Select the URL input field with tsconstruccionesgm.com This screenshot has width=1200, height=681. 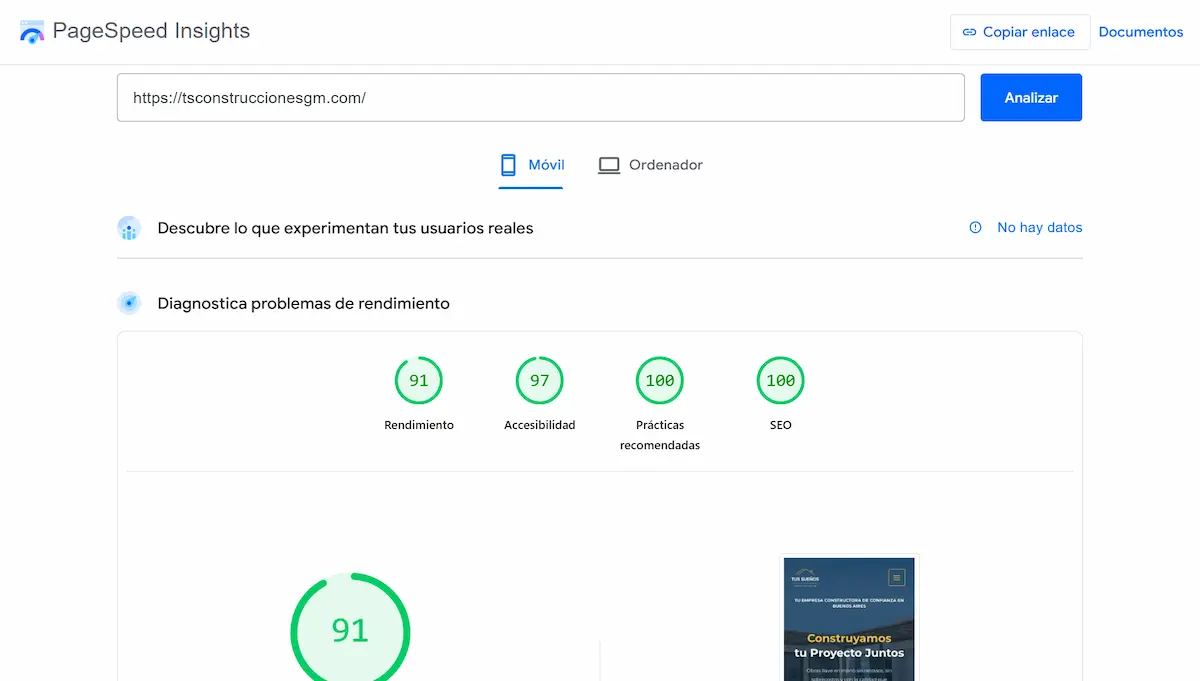pyautogui.click(x=541, y=97)
